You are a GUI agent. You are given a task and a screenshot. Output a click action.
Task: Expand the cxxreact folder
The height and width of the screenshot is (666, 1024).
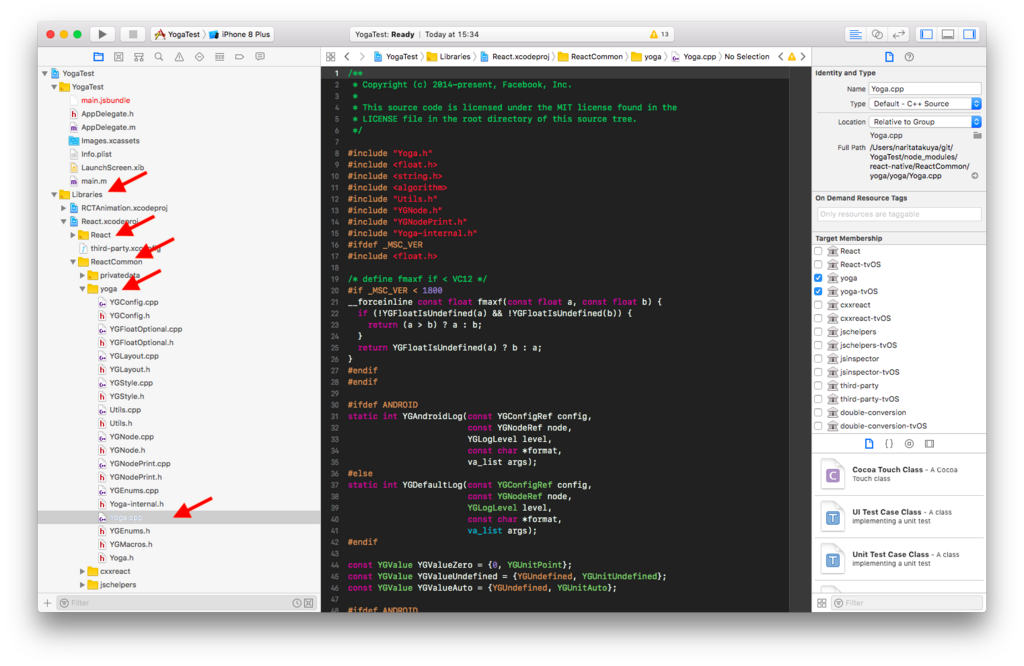tap(82, 571)
